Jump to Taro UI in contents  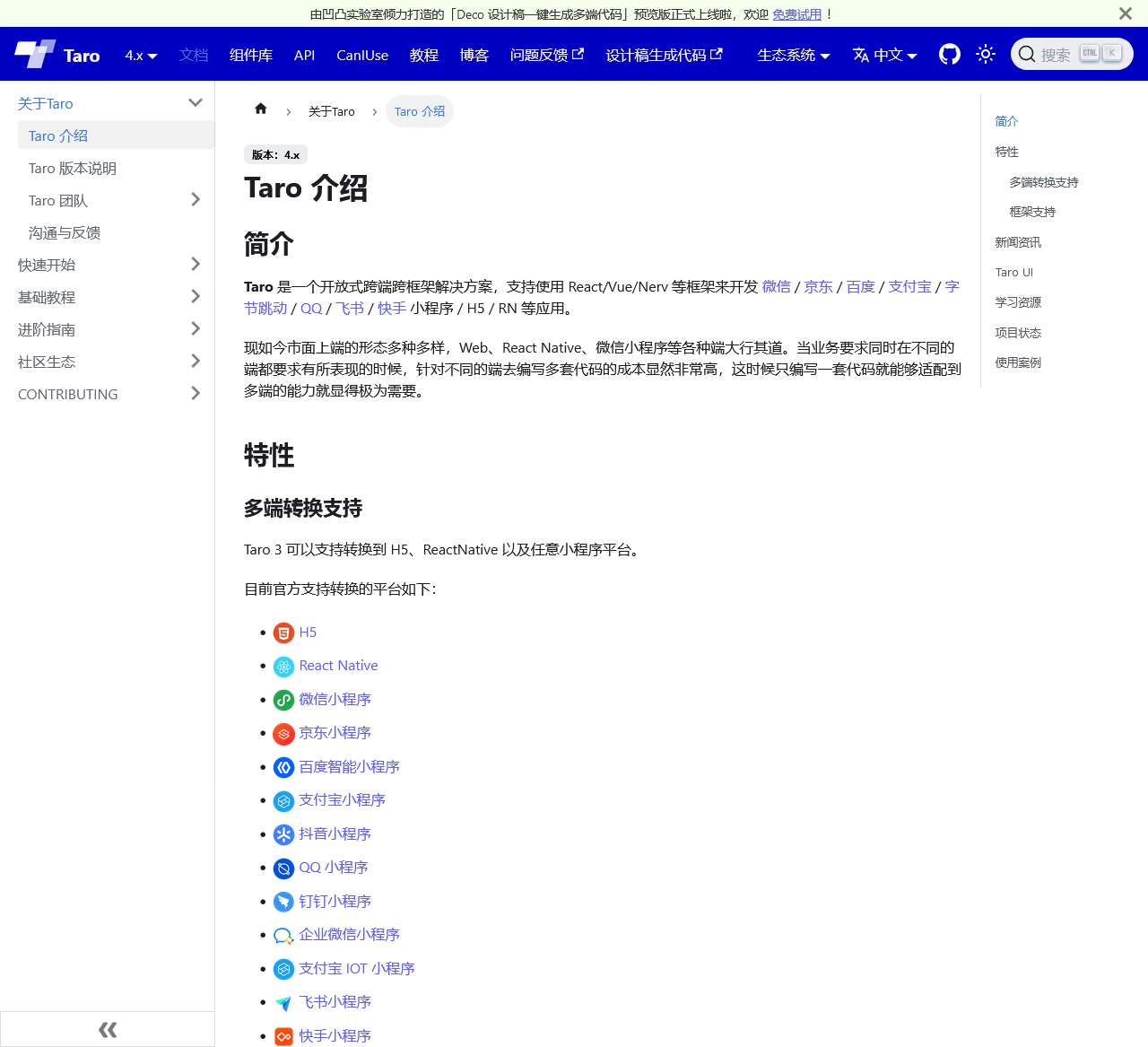1014,272
